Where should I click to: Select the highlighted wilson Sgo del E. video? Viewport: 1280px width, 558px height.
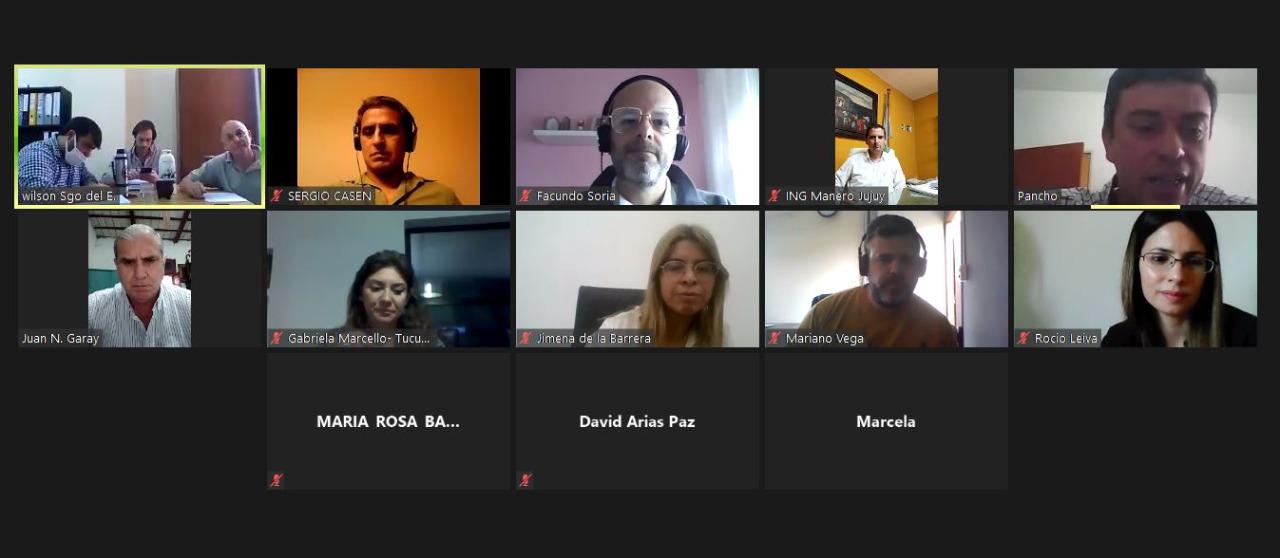(x=139, y=137)
